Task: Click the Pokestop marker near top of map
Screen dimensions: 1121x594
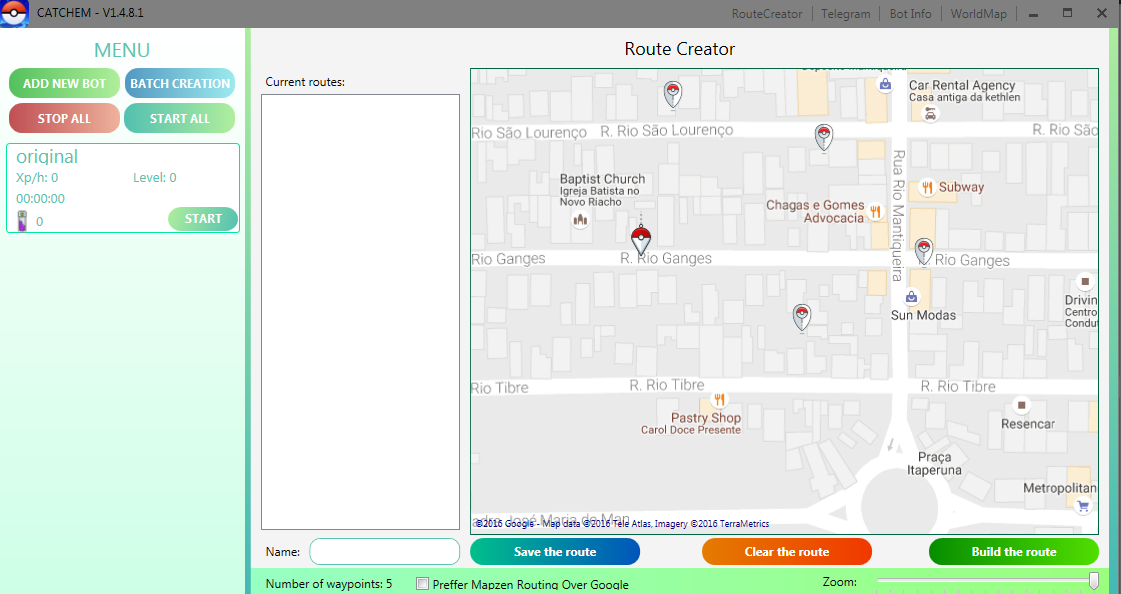Action: tap(672, 94)
